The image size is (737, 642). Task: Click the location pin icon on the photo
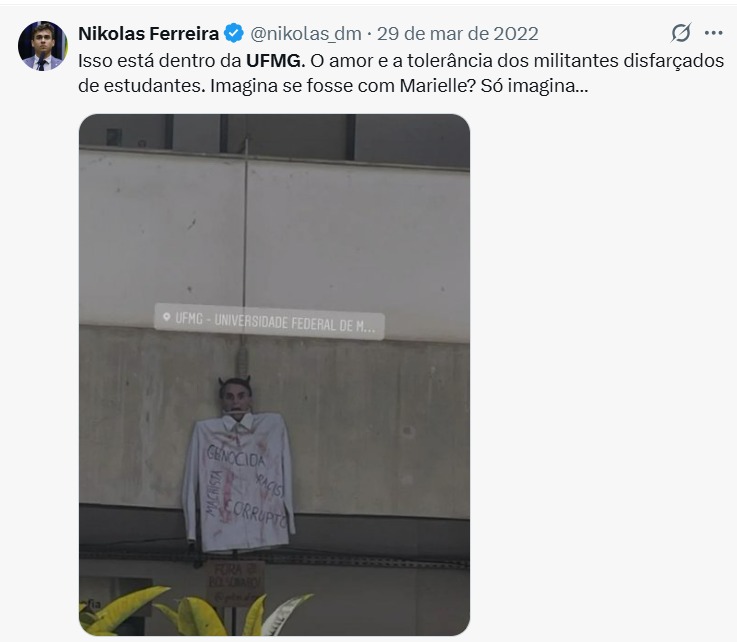coord(166,317)
